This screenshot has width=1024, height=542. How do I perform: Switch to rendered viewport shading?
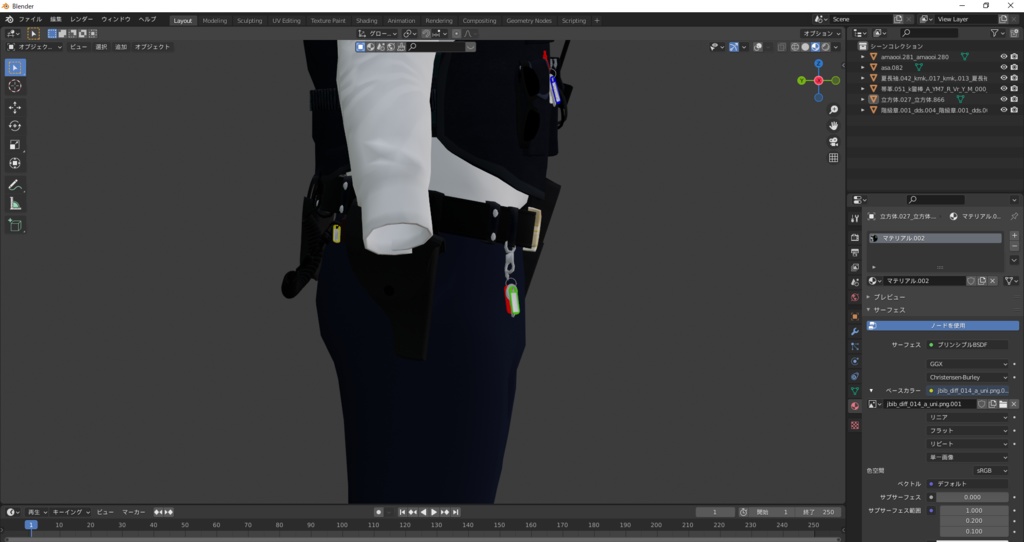pos(825,47)
